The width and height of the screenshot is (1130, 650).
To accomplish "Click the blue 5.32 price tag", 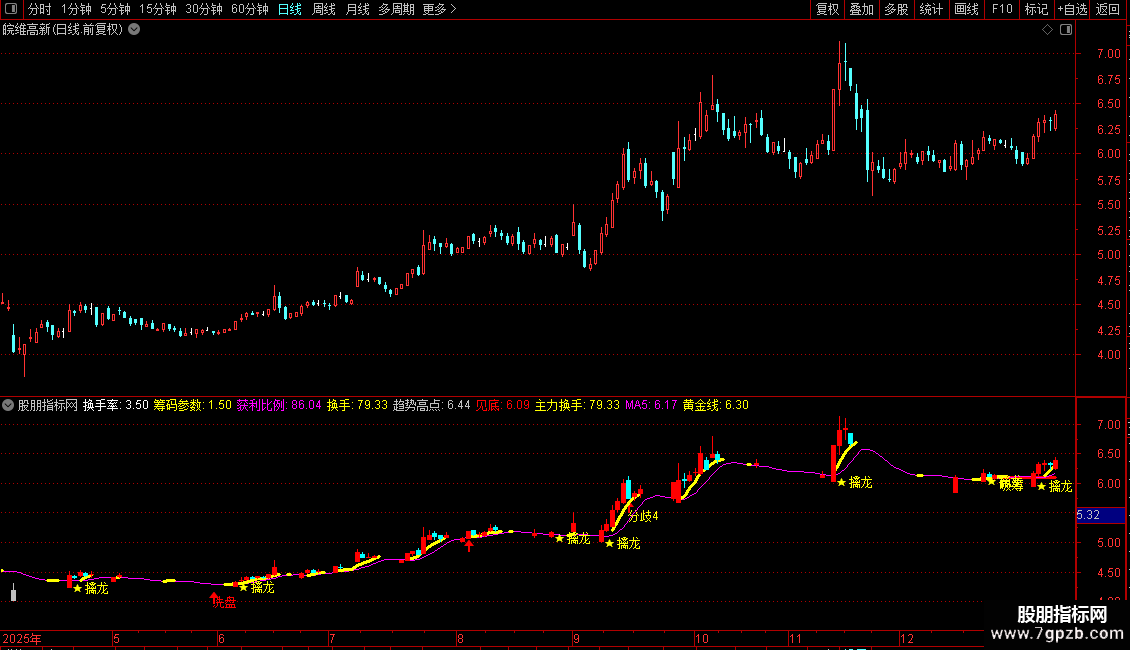I will point(1100,515).
